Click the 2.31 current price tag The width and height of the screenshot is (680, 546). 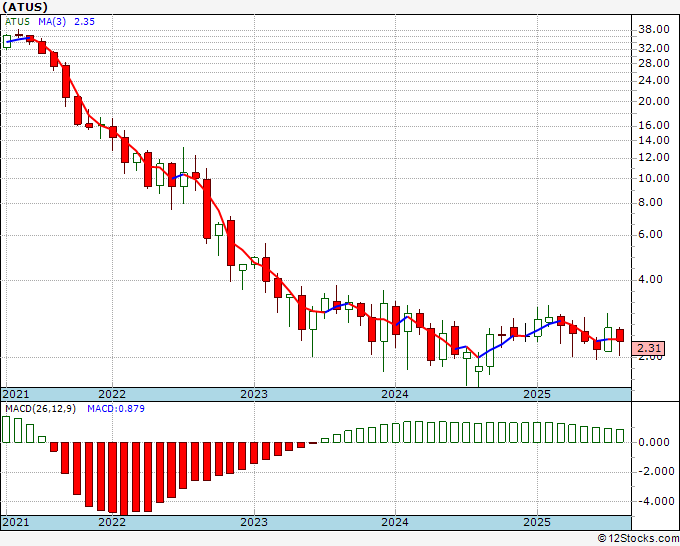tap(648, 348)
